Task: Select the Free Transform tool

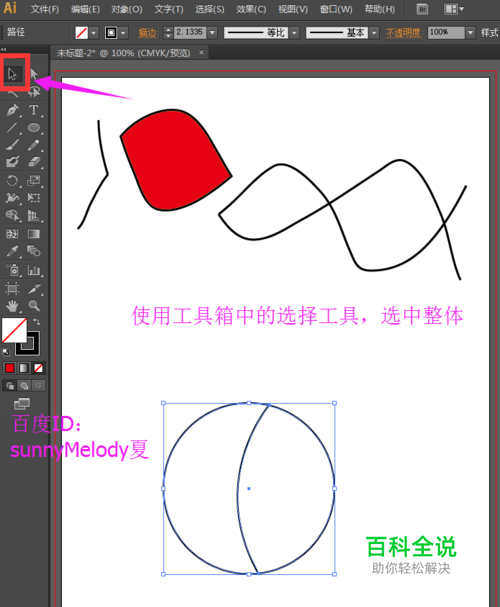Action: tap(34, 198)
